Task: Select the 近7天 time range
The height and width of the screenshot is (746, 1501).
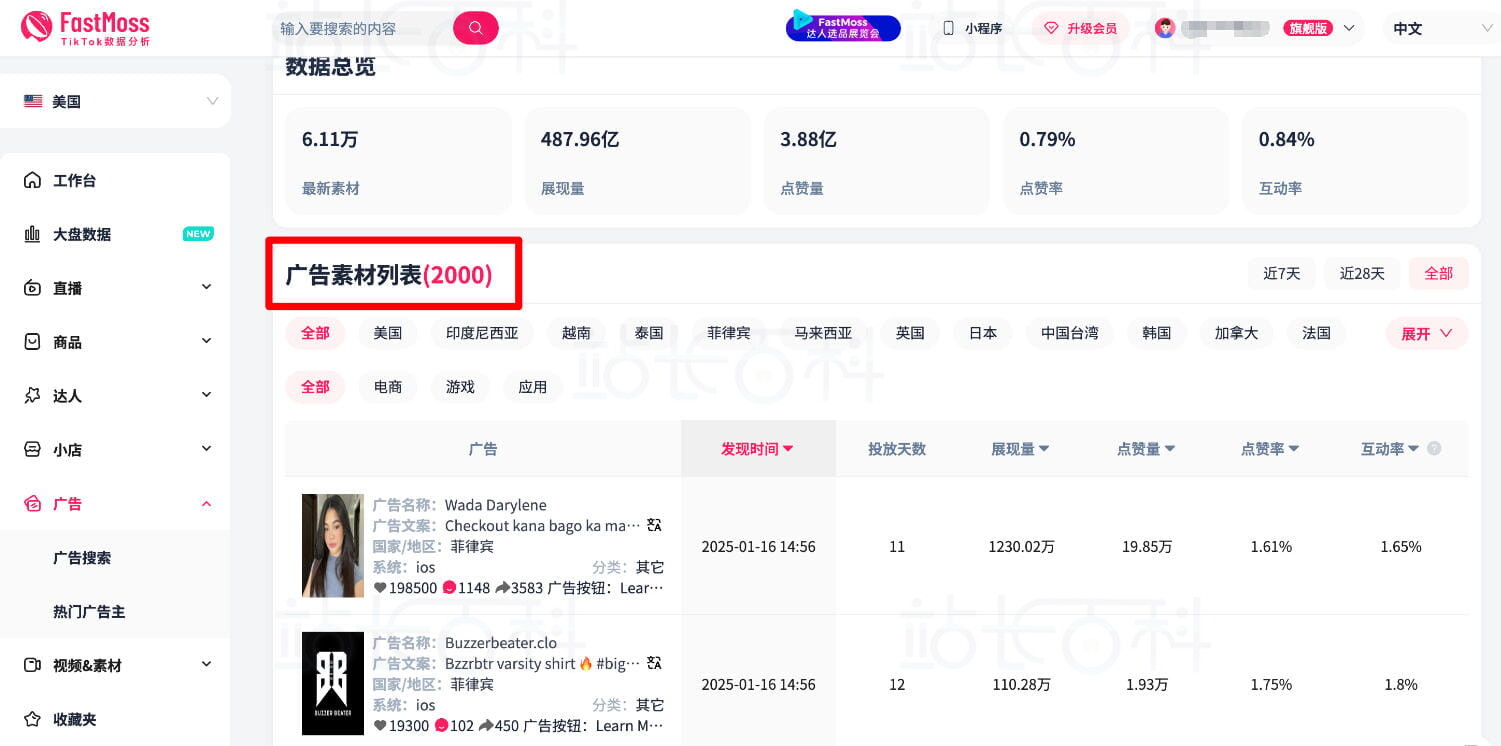Action: (1282, 273)
